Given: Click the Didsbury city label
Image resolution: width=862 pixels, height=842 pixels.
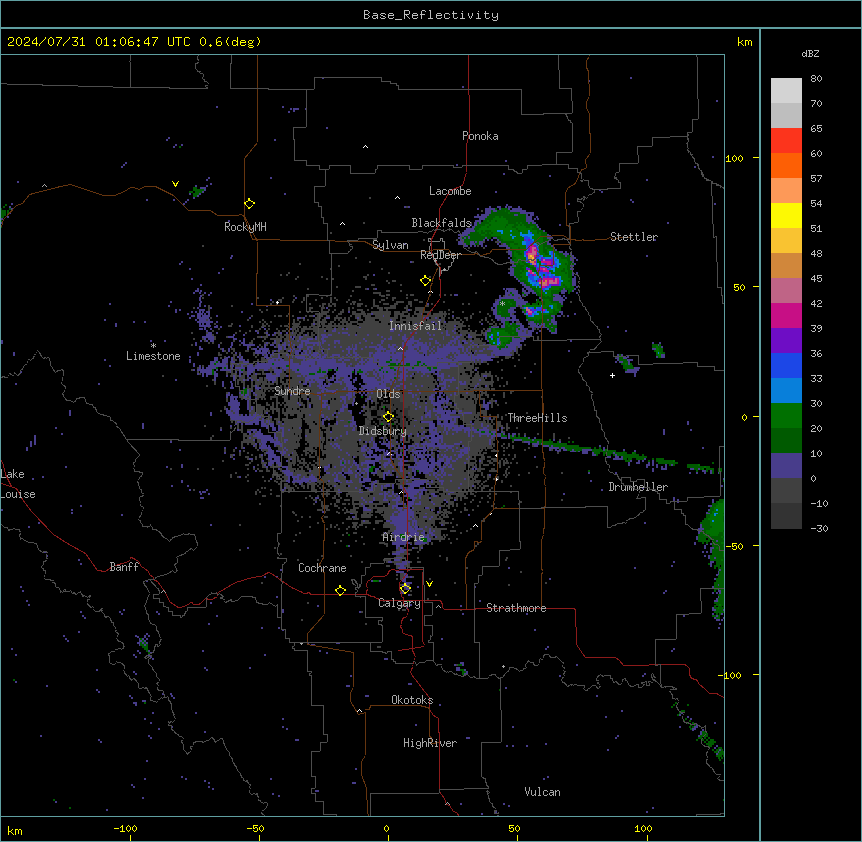Looking at the screenshot, I should [x=383, y=431].
